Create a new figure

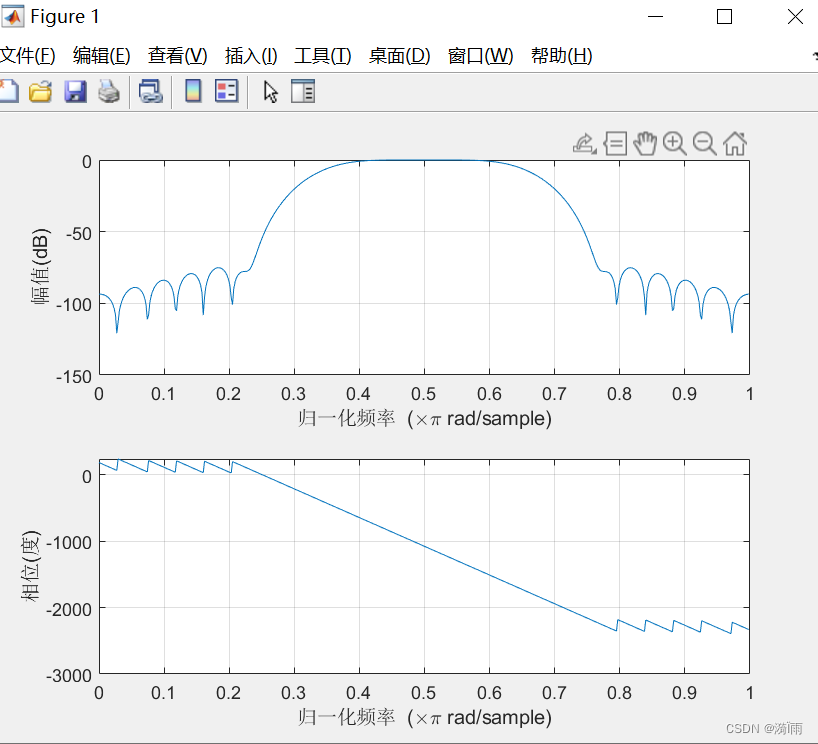(x=10, y=91)
